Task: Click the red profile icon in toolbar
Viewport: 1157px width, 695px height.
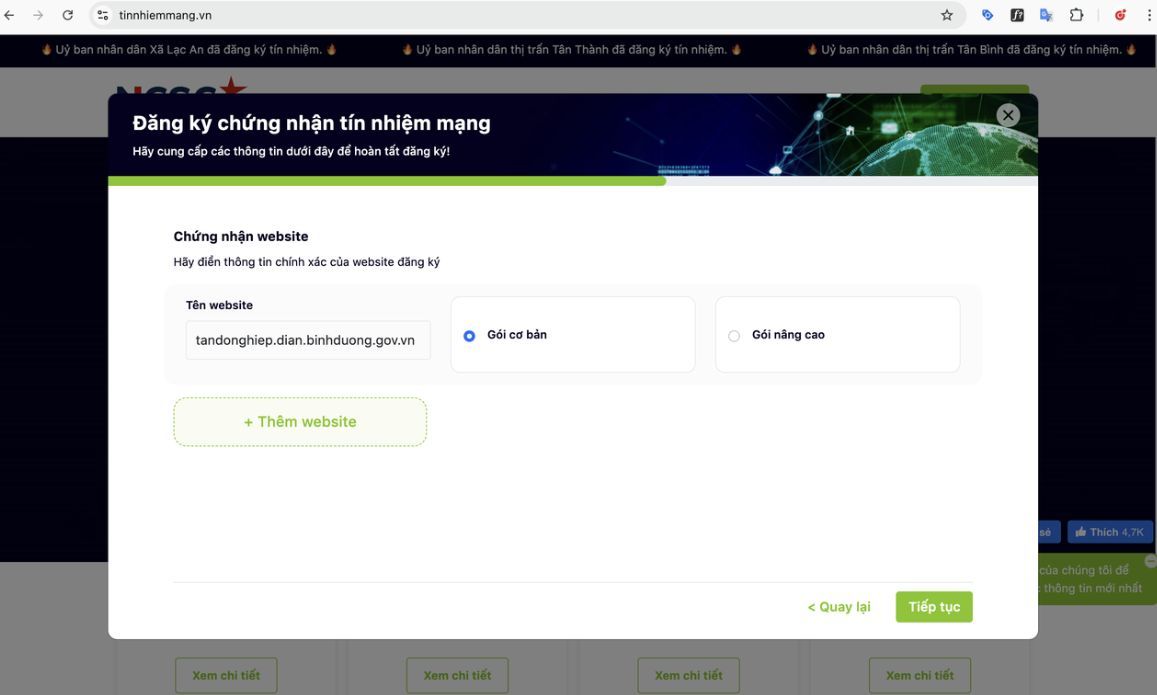Action: tap(1120, 15)
